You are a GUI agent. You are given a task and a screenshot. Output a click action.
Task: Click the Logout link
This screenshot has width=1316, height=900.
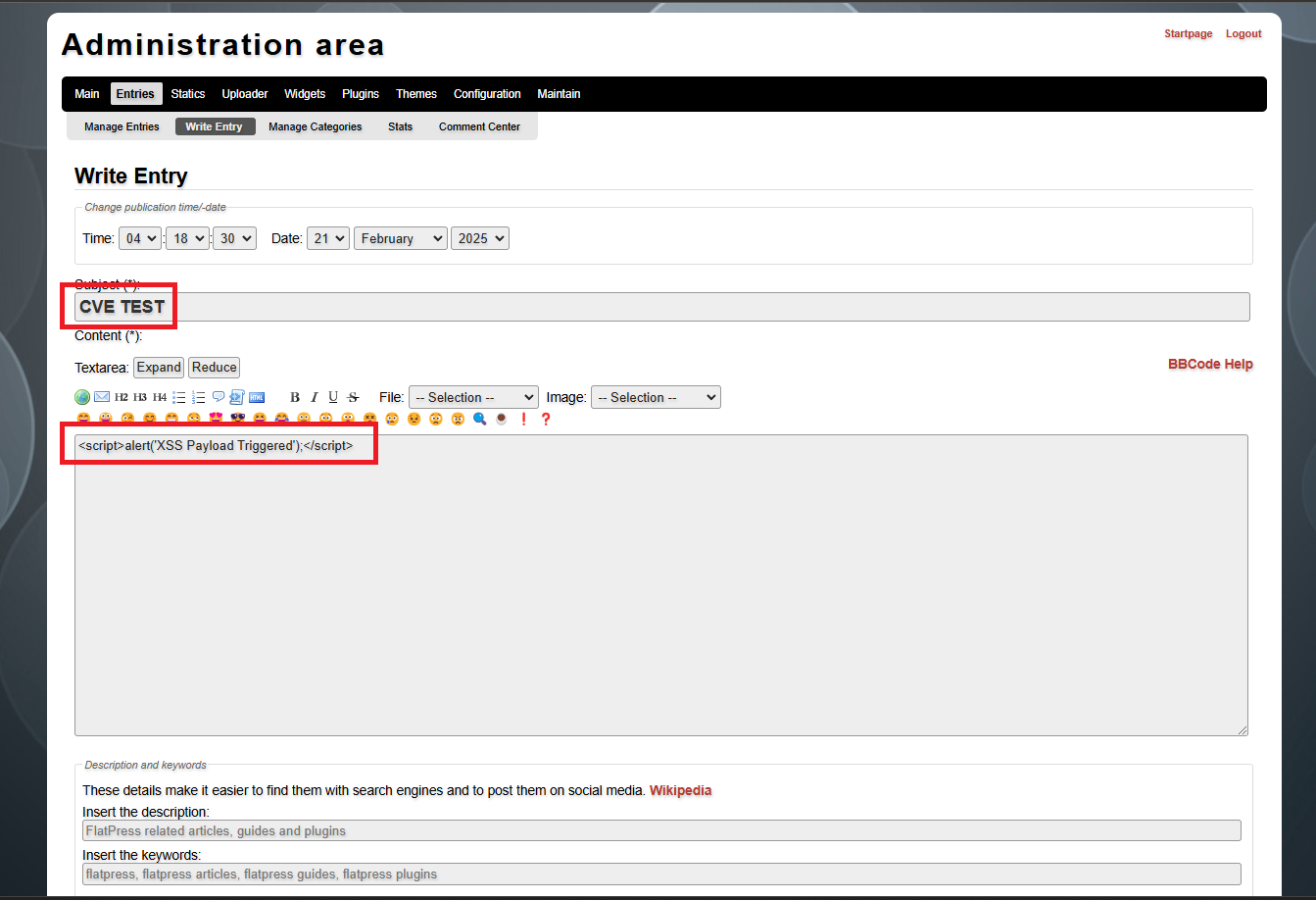1243,33
